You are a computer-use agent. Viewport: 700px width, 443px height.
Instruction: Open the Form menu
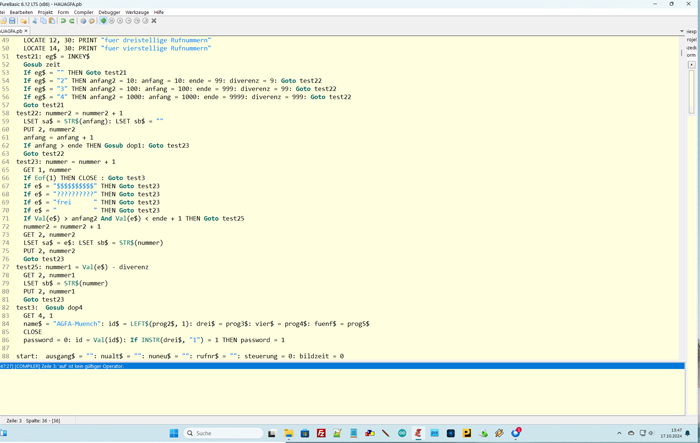click(63, 12)
